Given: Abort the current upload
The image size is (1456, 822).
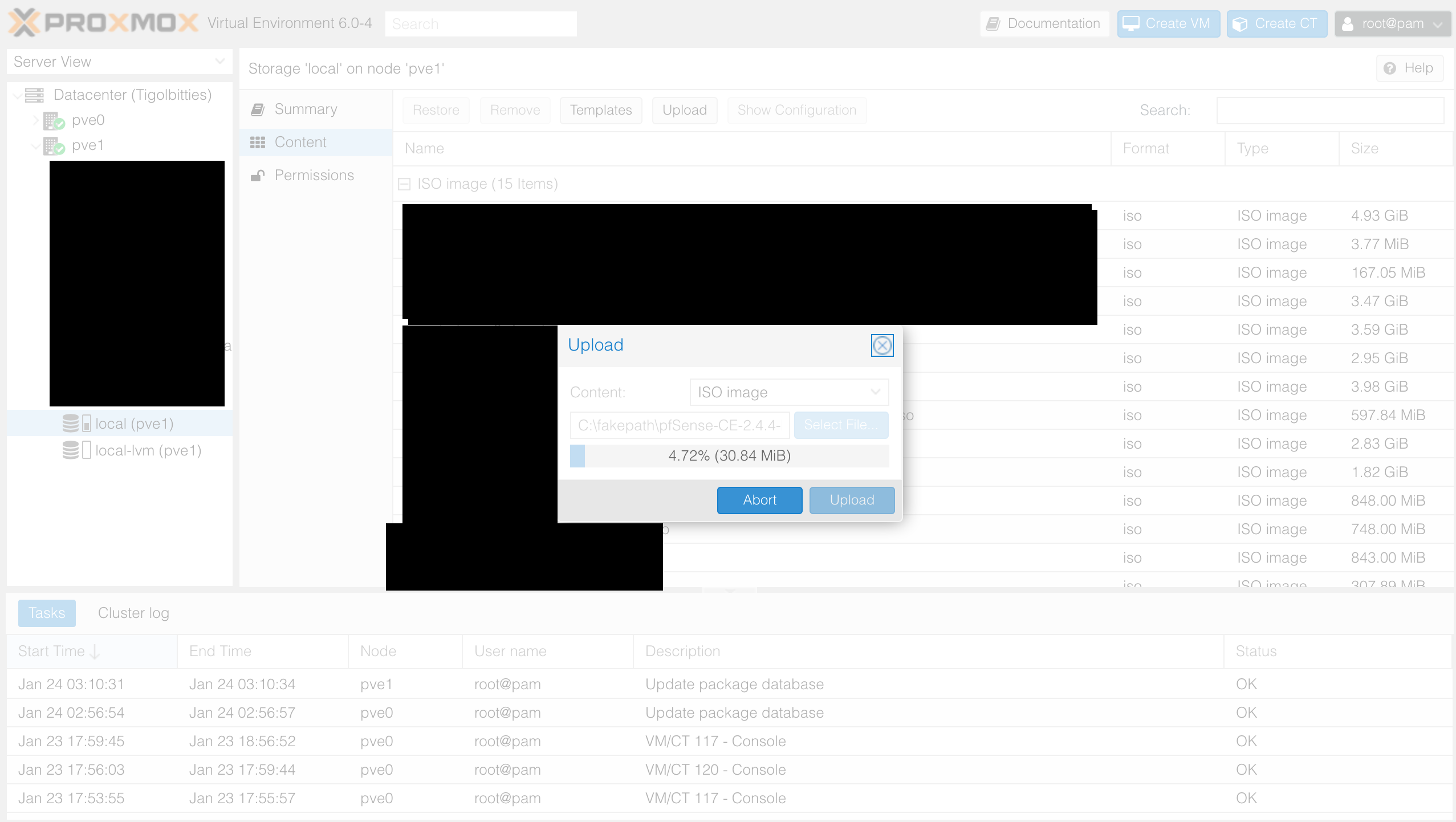Looking at the screenshot, I should pos(759,500).
